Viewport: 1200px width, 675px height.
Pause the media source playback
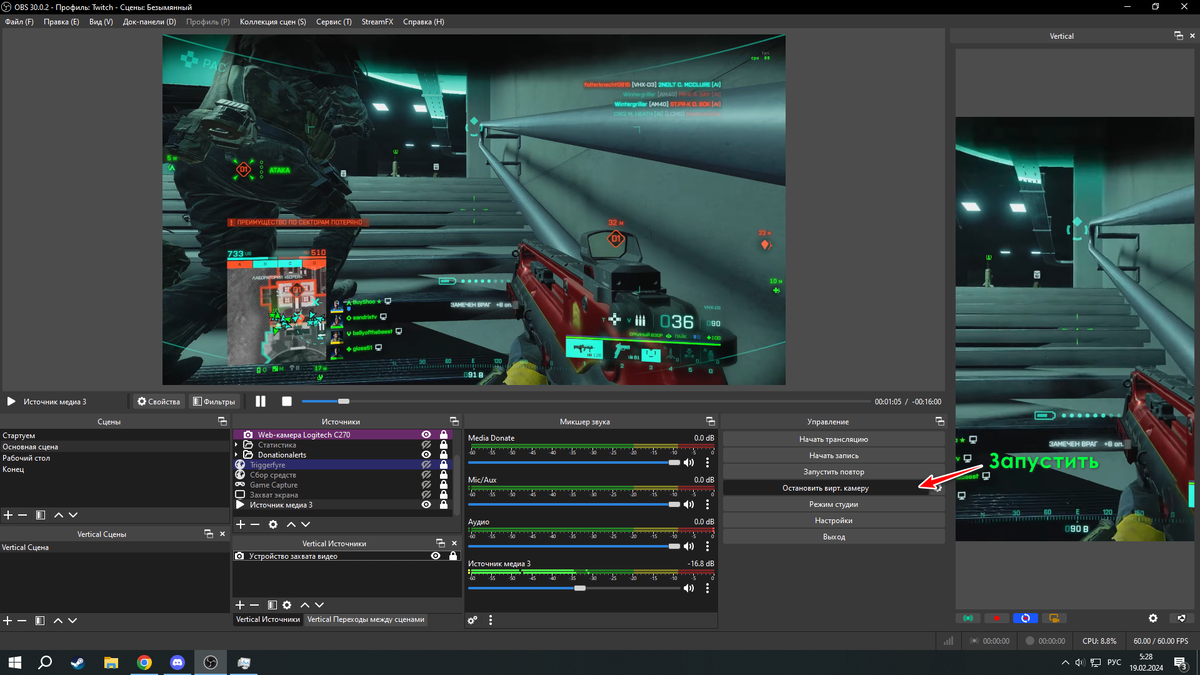(260, 401)
